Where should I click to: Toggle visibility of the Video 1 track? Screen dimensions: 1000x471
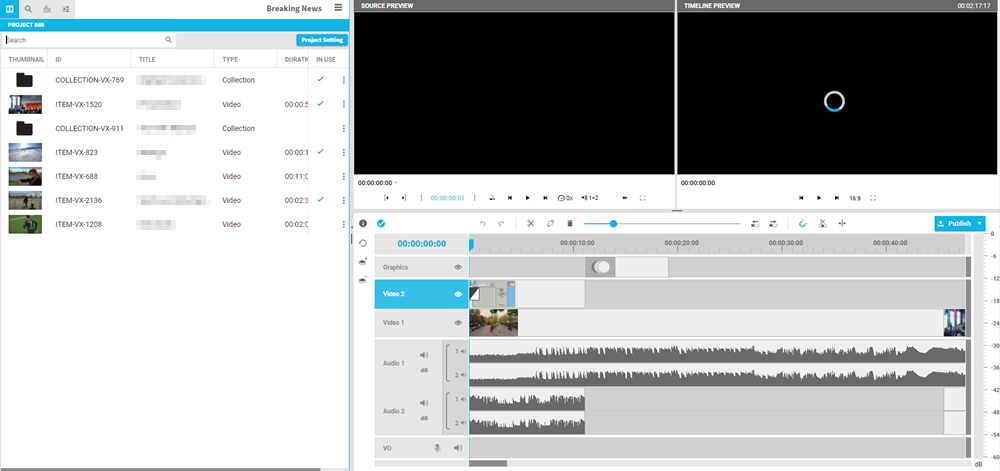point(458,323)
